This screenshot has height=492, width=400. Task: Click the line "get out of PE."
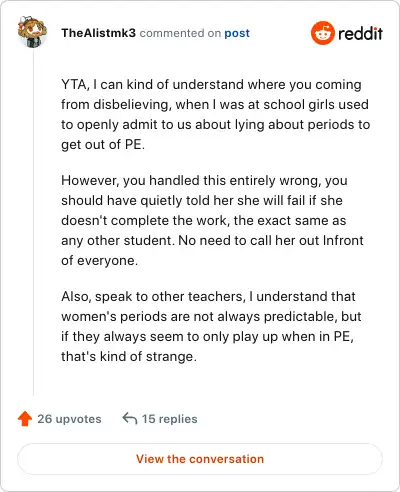103,144
